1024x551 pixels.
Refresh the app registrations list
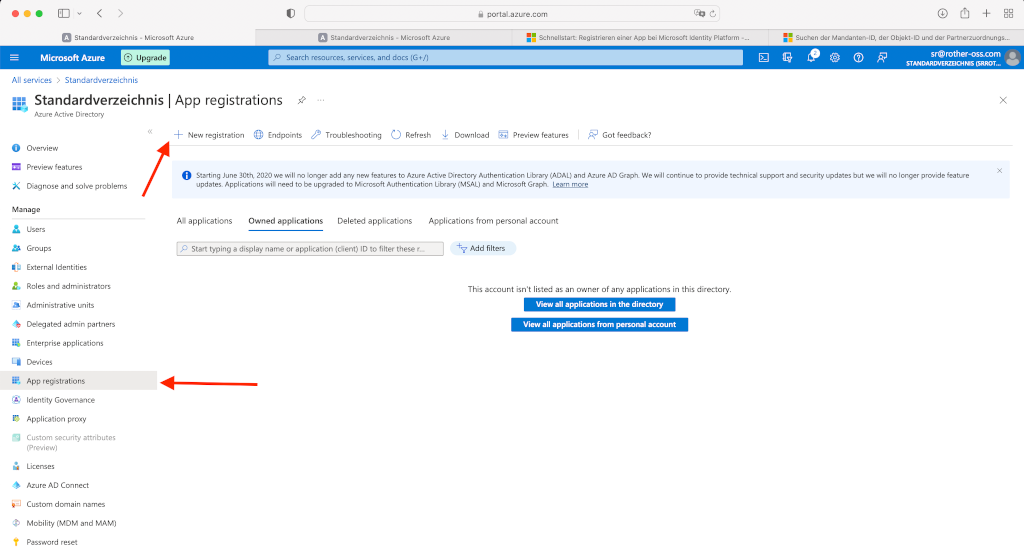(411, 134)
